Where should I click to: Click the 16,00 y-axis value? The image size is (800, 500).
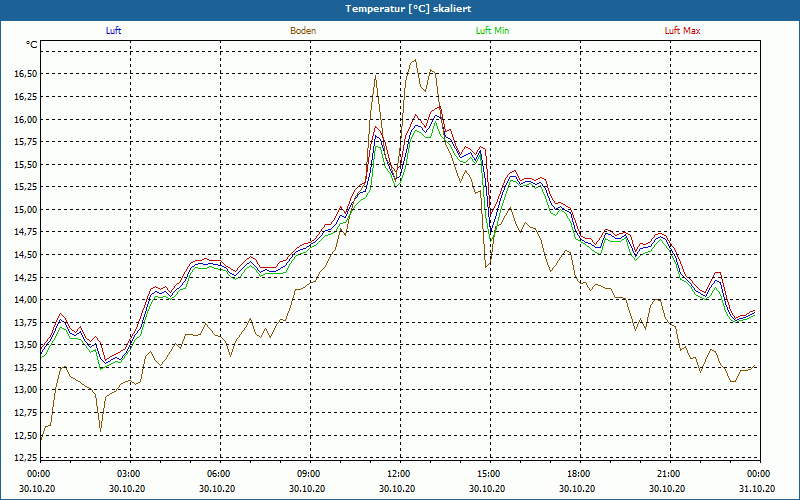(x=26, y=119)
